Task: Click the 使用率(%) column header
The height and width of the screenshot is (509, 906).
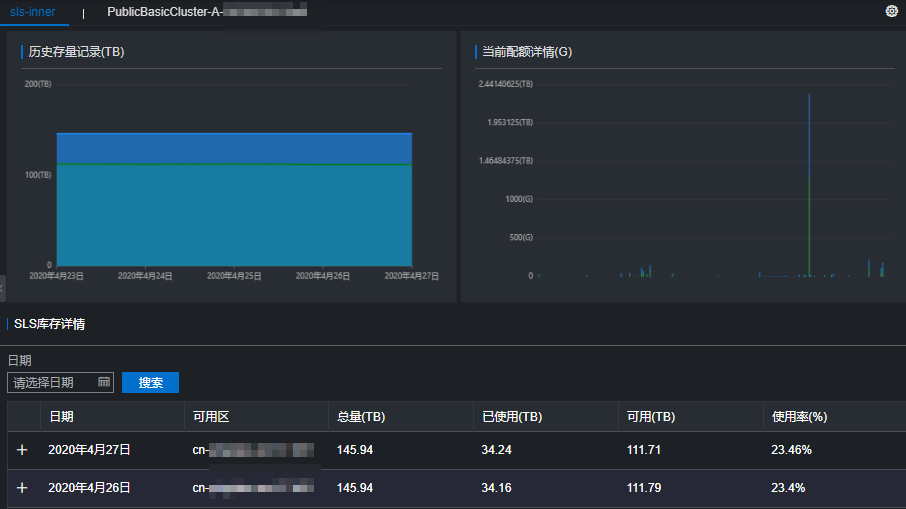Action: pos(800,417)
